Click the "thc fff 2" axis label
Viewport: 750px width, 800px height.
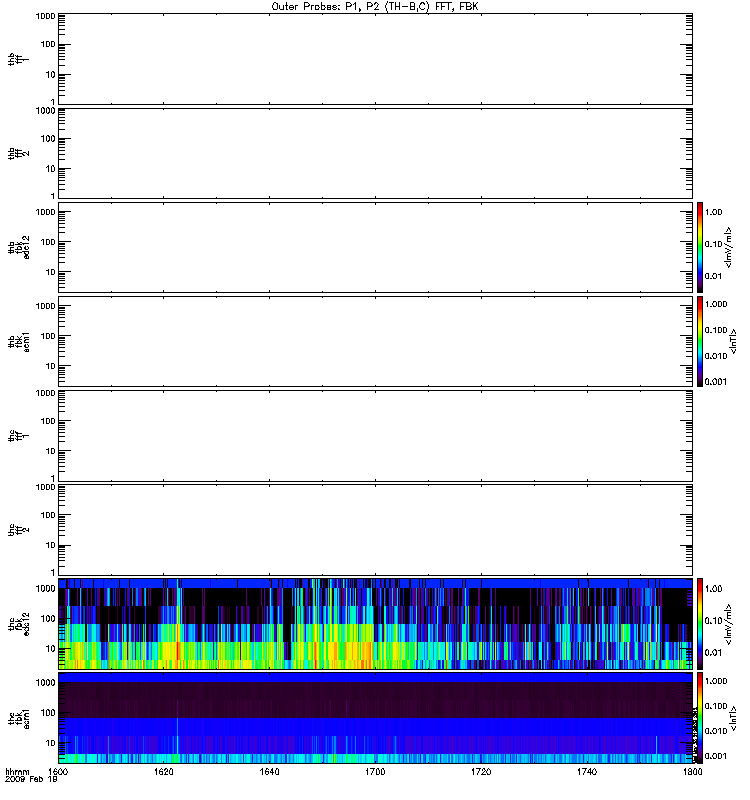point(18,530)
